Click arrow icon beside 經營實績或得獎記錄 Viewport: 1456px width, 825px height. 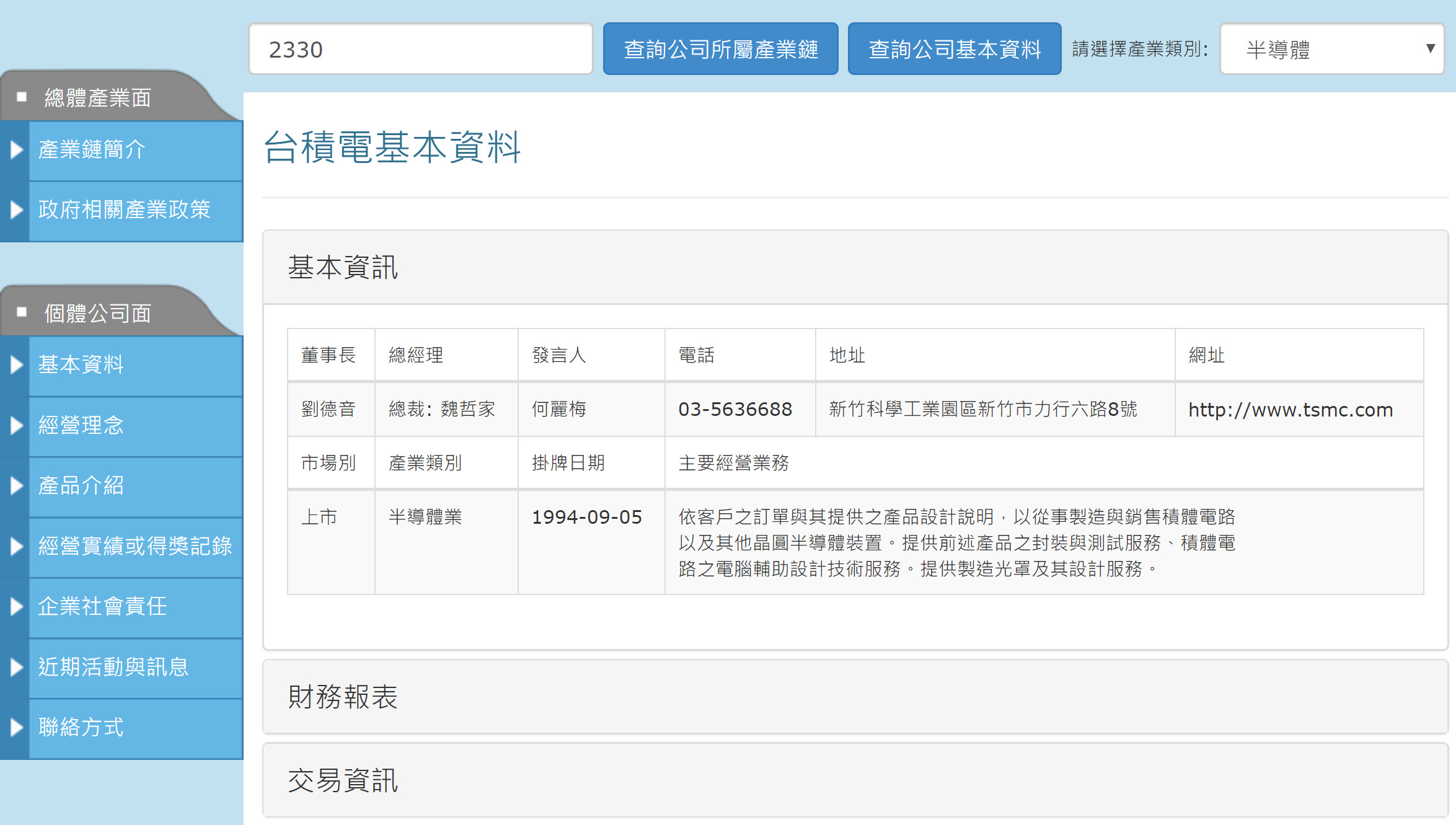(x=16, y=546)
